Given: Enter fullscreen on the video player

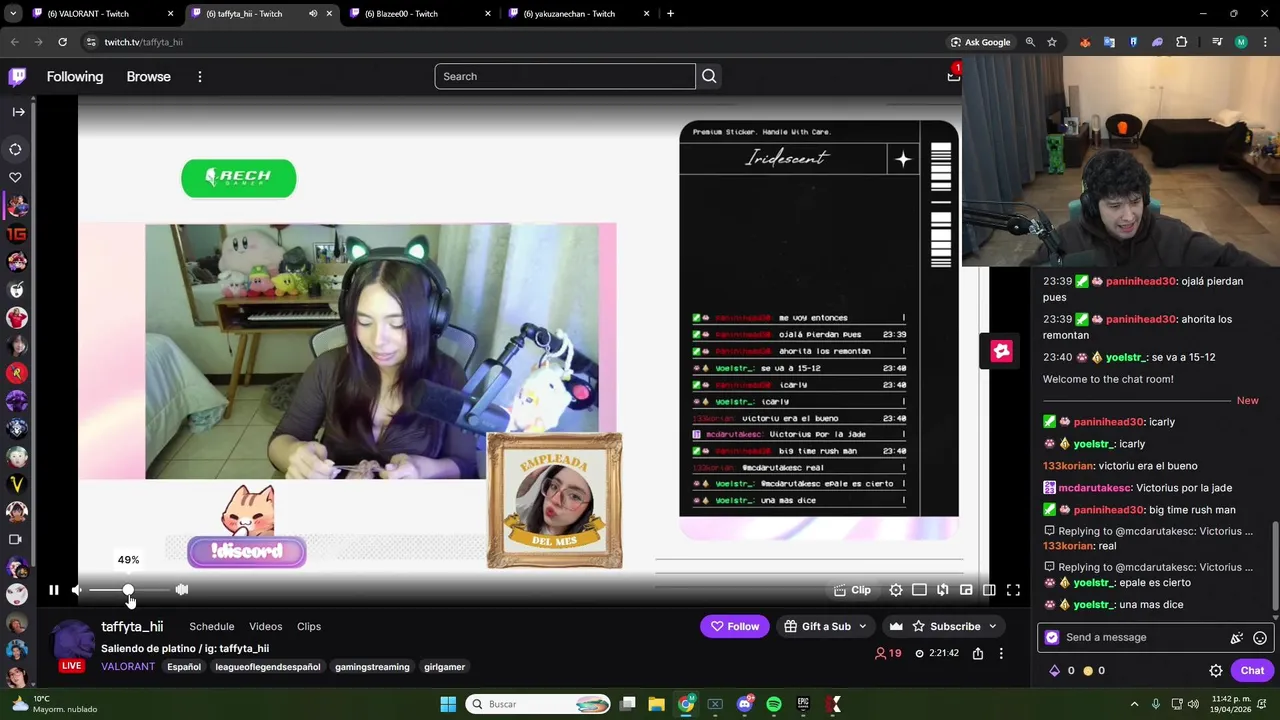Looking at the screenshot, I should coord(1013,590).
